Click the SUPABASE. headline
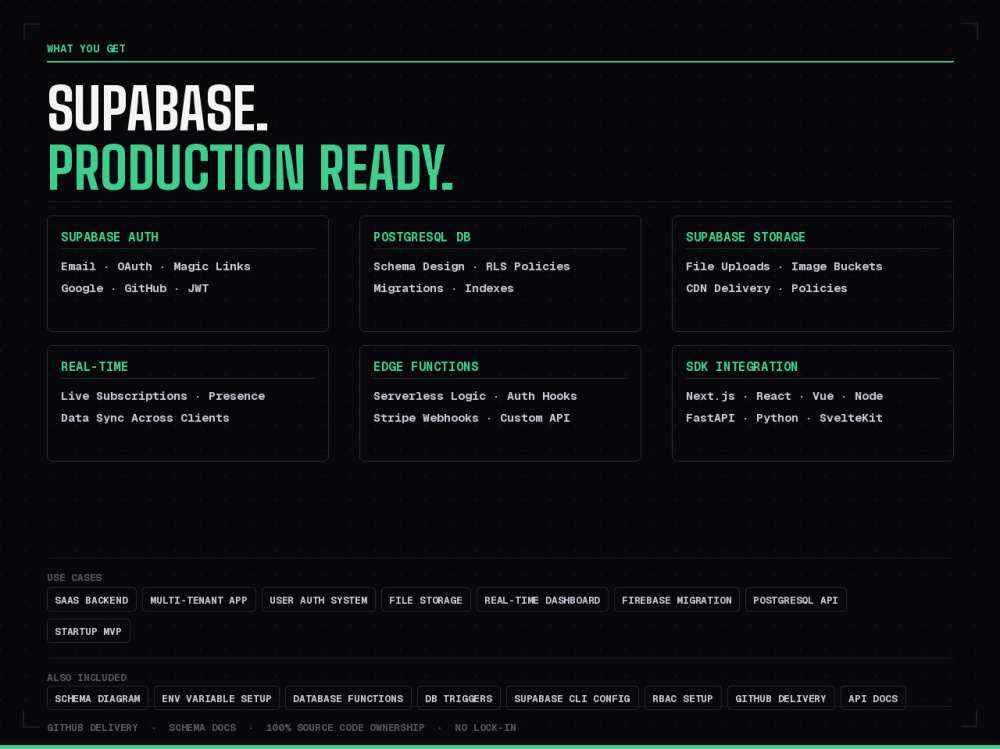The width and height of the screenshot is (1000, 749). (158, 108)
